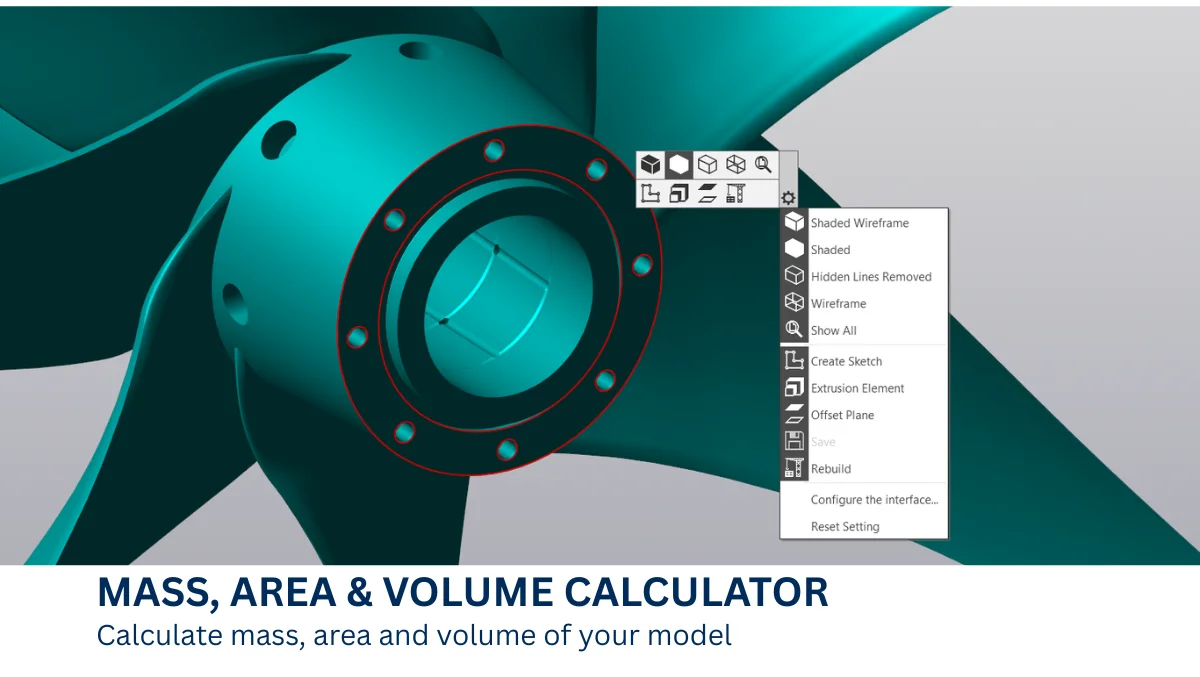Screen dimensions: 1200x677
Task: Click Hidden Lines Removed icon in floating toolbar
Action: tap(707, 165)
